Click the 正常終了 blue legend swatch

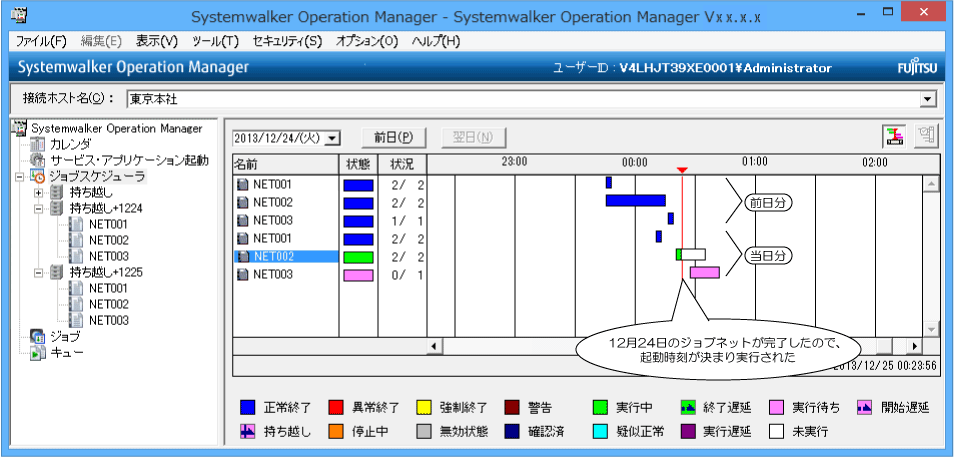tap(248, 408)
